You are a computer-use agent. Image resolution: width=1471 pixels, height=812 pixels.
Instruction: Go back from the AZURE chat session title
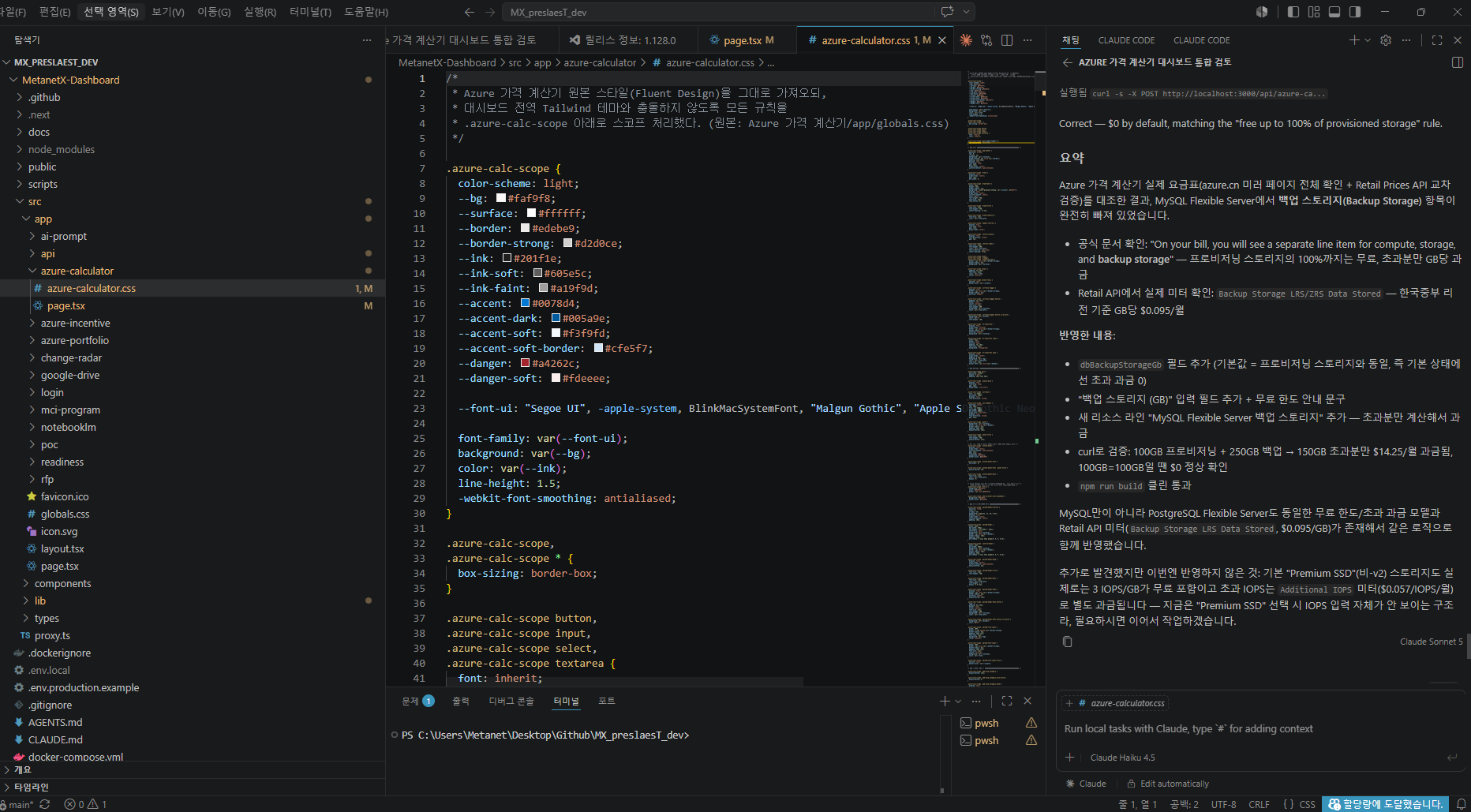point(1067,62)
